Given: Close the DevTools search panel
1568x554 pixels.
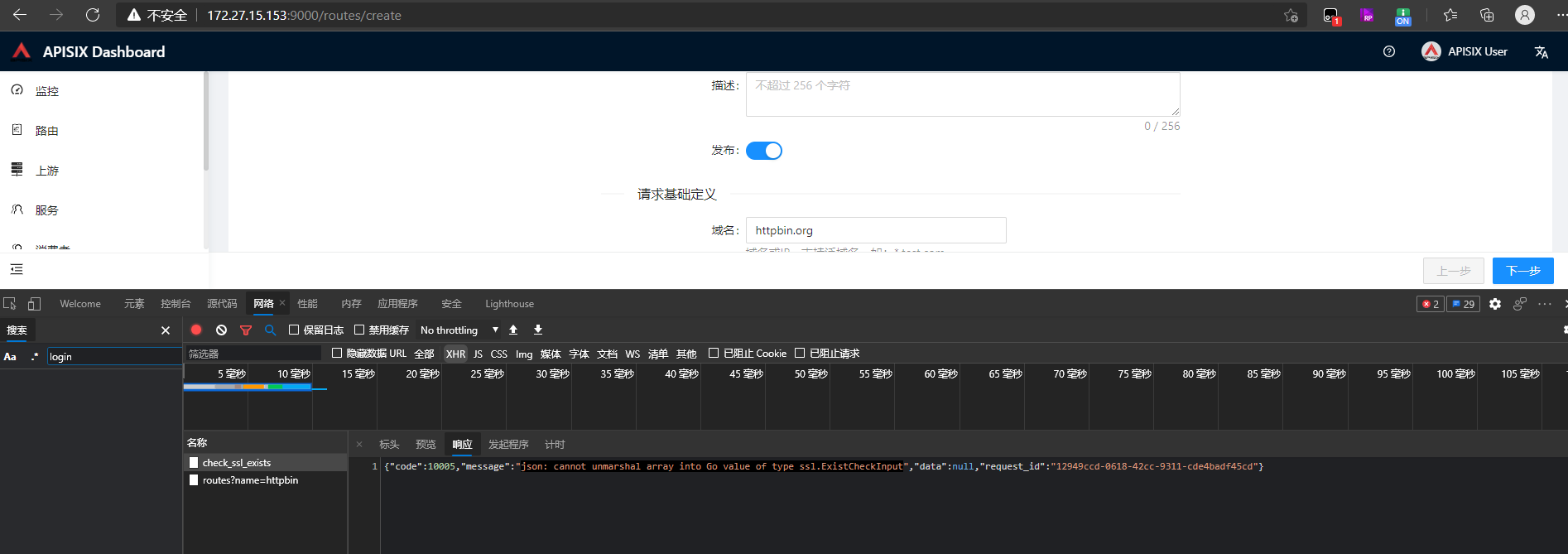Looking at the screenshot, I should pyautogui.click(x=166, y=330).
